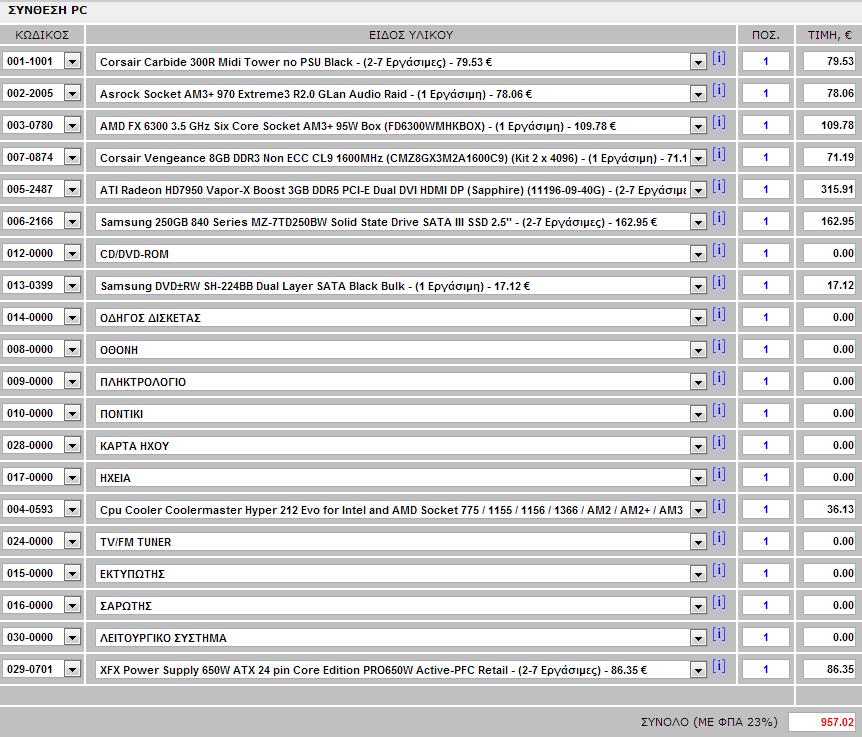Show info [i] for Corsair Vengeance 8GB RAM
The width and height of the screenshot is (862, 737).
tap(719, 154)
